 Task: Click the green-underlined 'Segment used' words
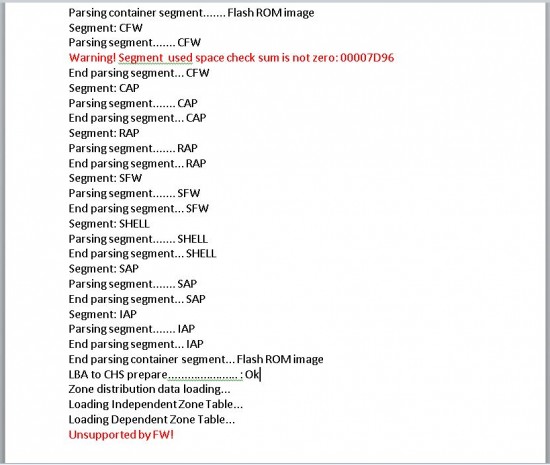155,58
